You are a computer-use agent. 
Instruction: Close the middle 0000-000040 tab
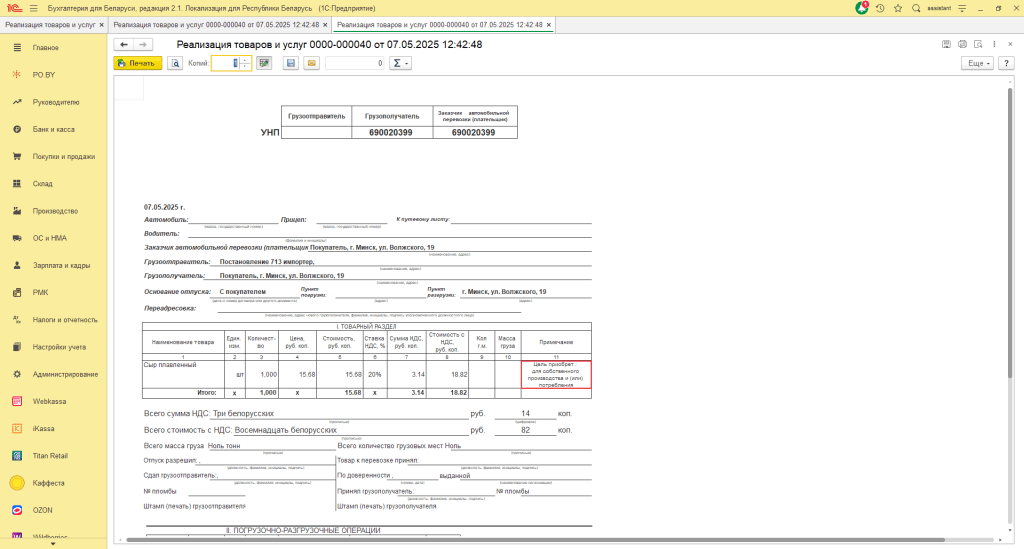[x=325, y=25]
